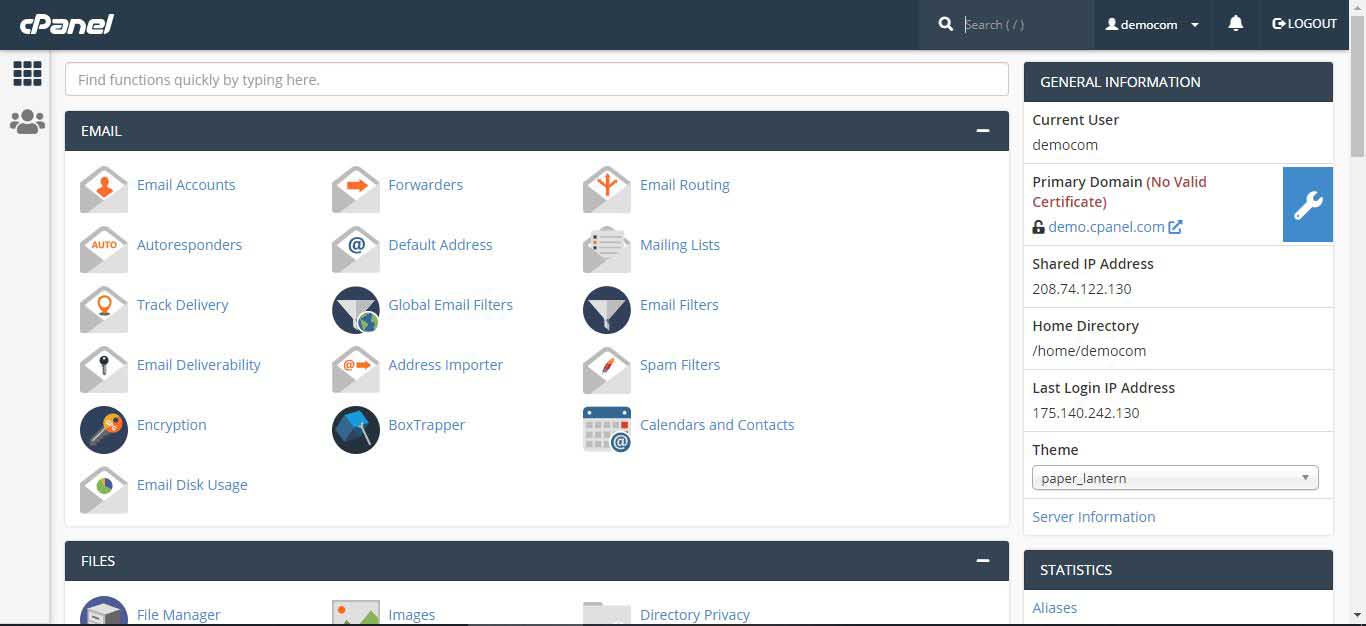Viewport: 1366px width, 626px height.
Task: Open Default Address @ icon
Action: point(356,249)
